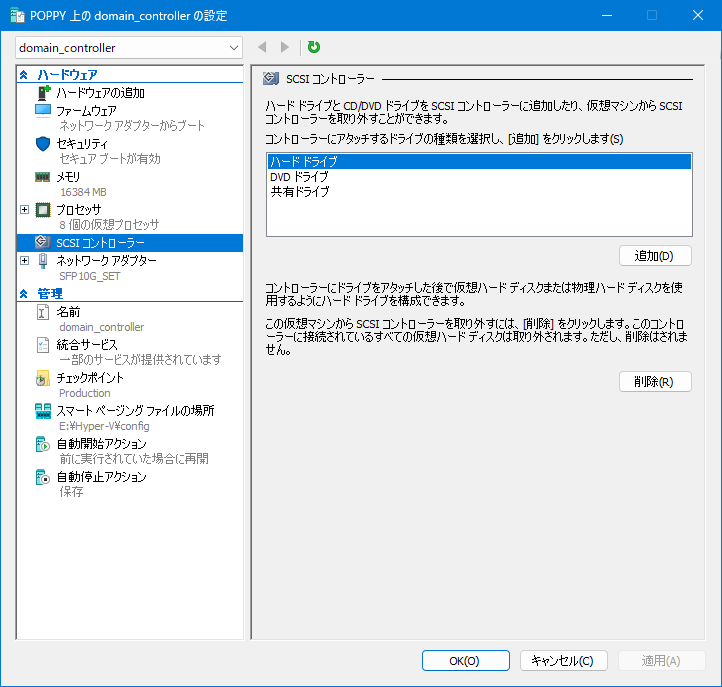Expand the プロセッサ tree node
Screen dimensions: 722x687
pos(24,210)
